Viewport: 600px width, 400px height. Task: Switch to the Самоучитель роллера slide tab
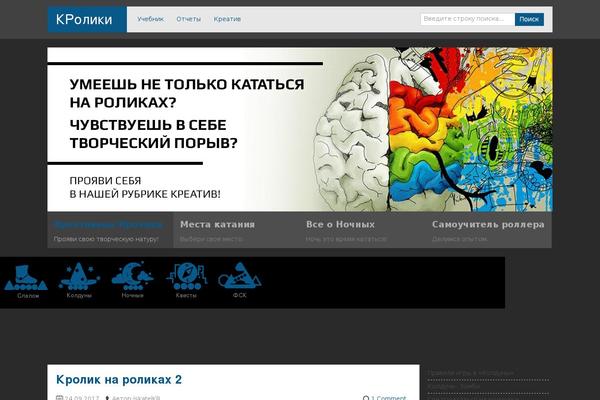tap(488, 230)
